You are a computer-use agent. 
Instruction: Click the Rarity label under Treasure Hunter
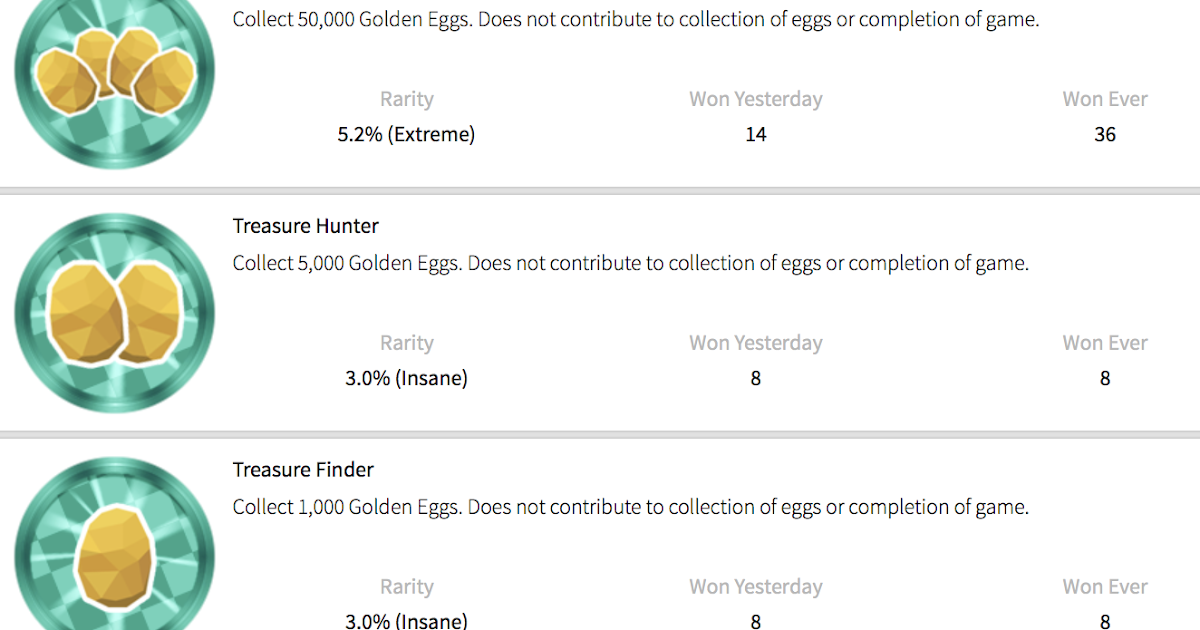[406, 343]
